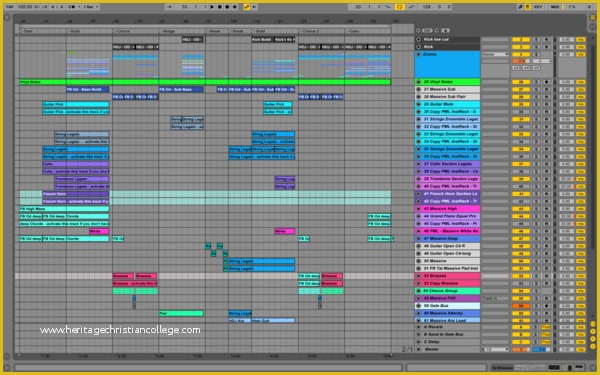This screenshot has height=375, width=600.
Task: Toggle the Follow playback button
Action: (x=170, y=7)
